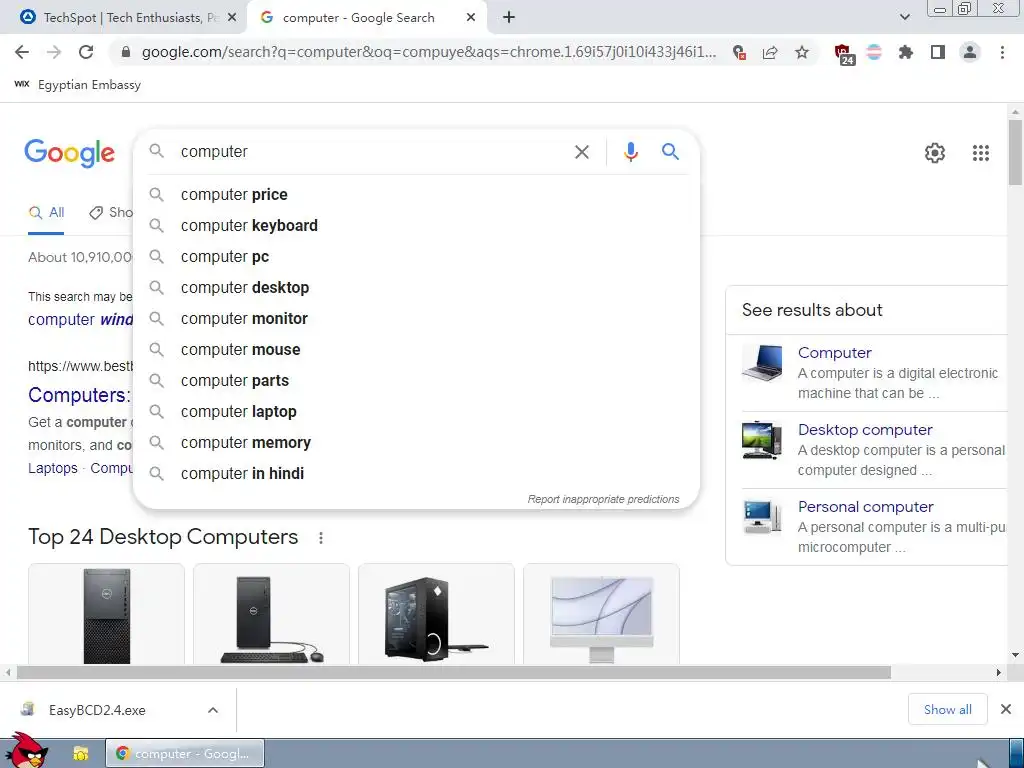Choose suggestion computer keyboard
This screenshot has width=1024, height=768.
pos(416,225)
